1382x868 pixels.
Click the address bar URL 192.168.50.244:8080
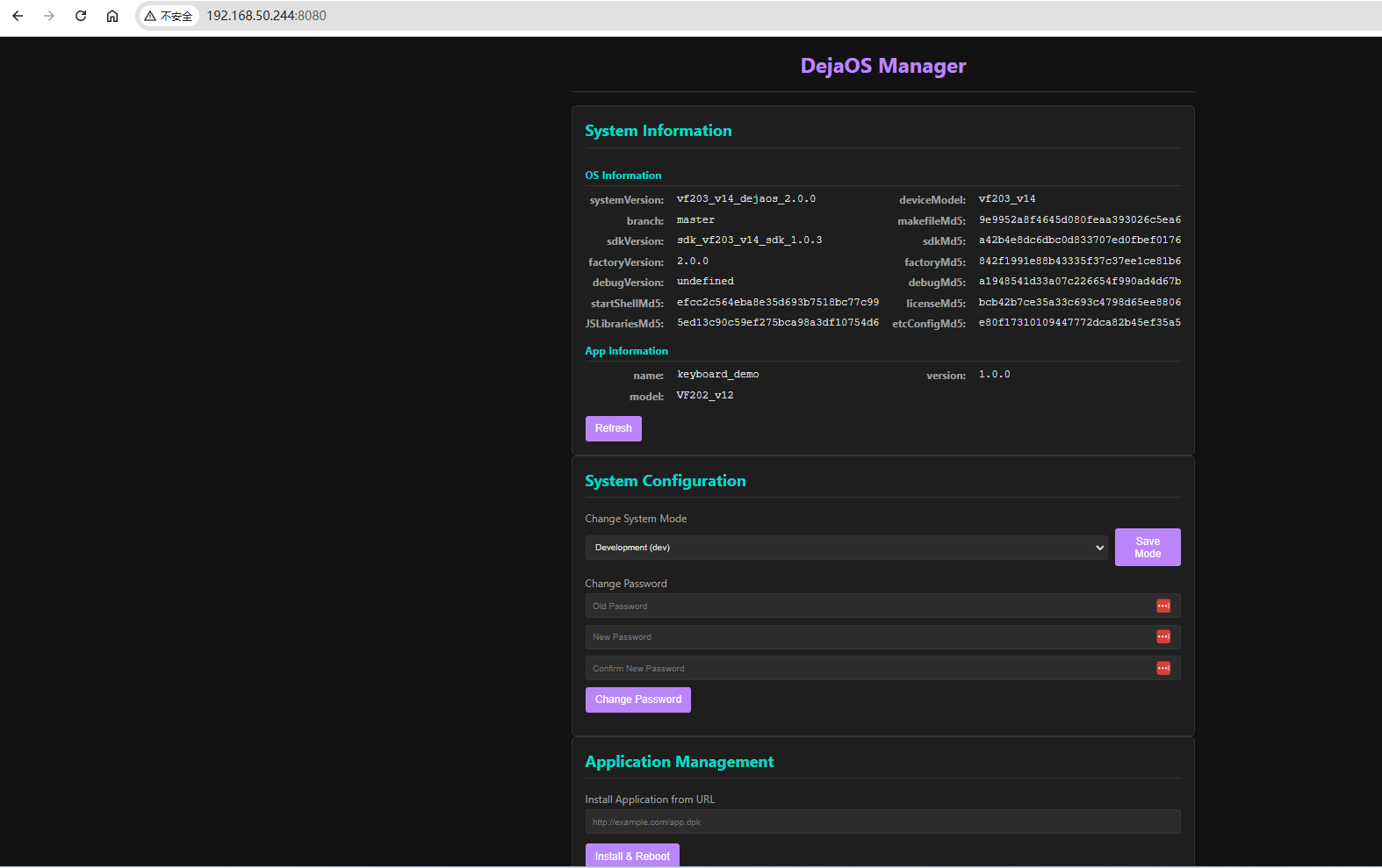pos(266,16)
